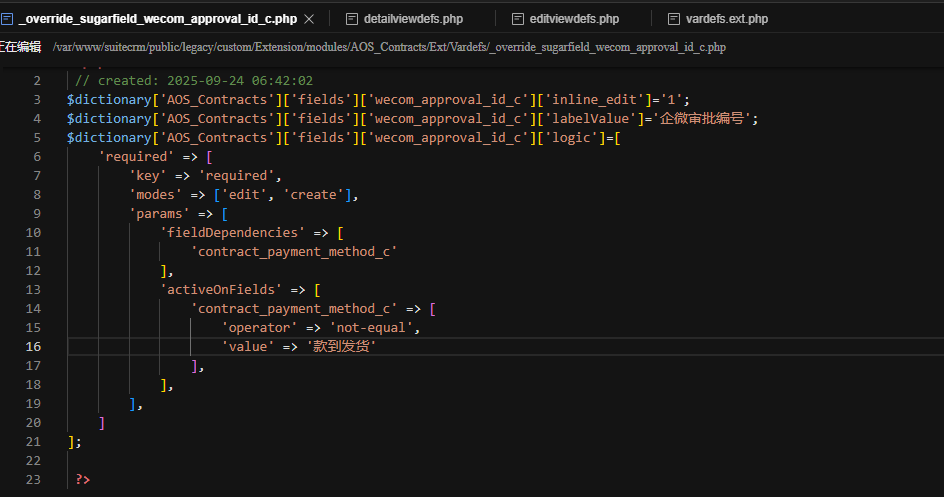Select the vardefs.ext.php tab
Viewport: 944px width, 497px height.
click(x=726, y=19)
